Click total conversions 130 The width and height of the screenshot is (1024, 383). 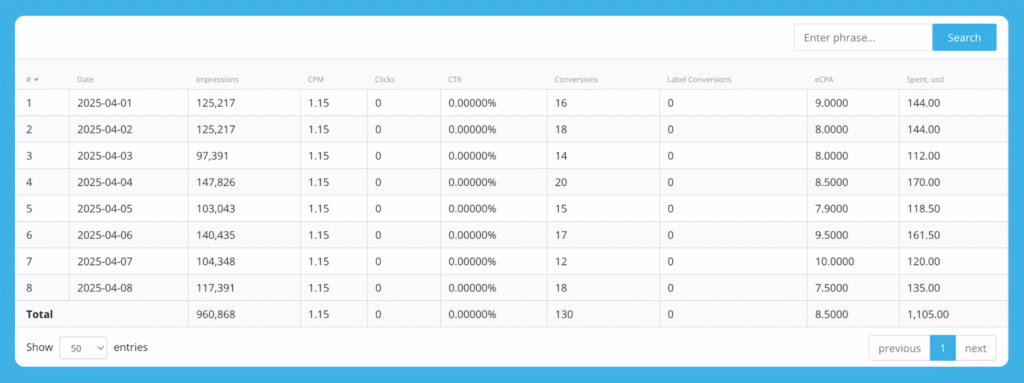tap(564, 314)
